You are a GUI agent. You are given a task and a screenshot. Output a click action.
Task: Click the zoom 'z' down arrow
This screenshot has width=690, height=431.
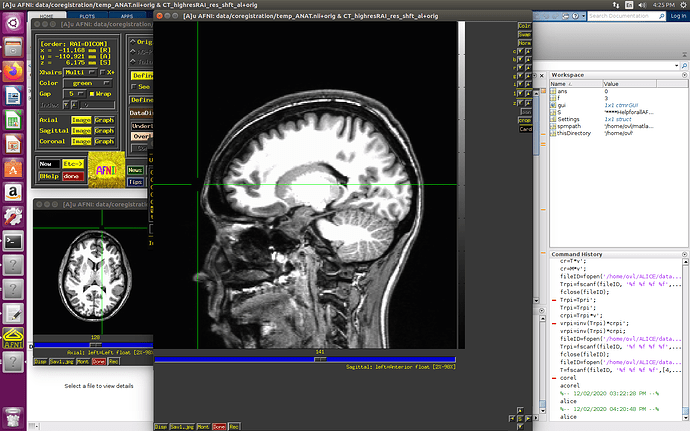click(x=520, y=103)
